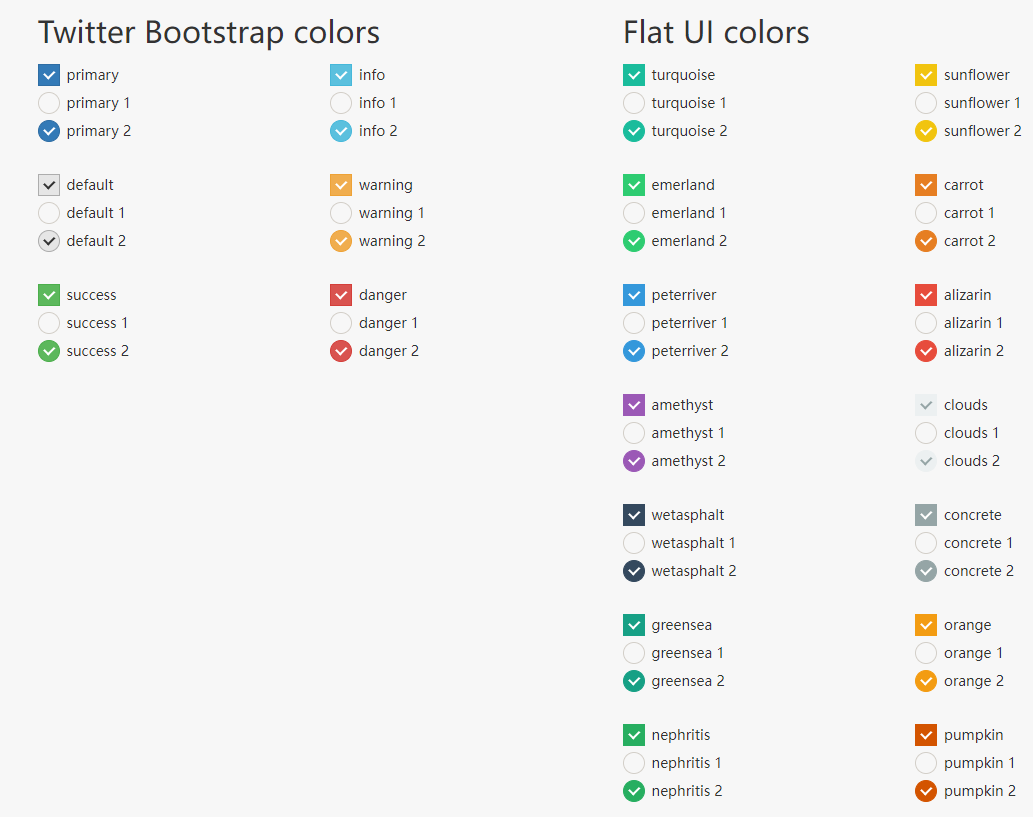1033x817 pixels.
Task: Select sunflower 1 radio button
Action: [926, 103]
